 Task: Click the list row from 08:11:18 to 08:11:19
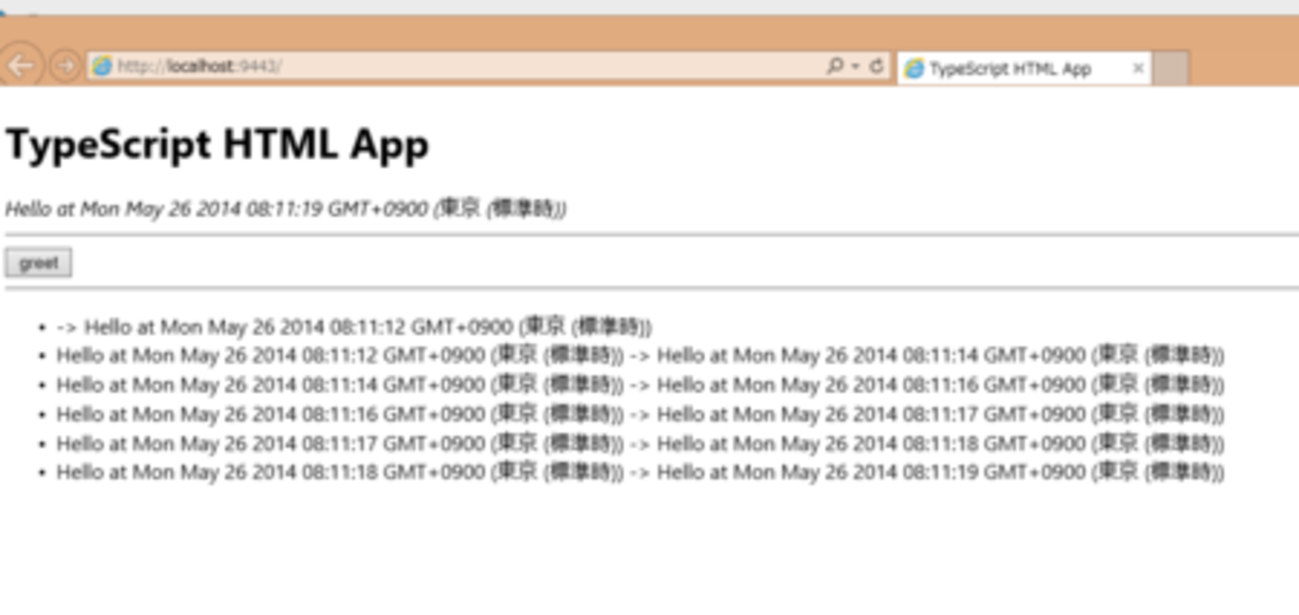tap(640, 471)
